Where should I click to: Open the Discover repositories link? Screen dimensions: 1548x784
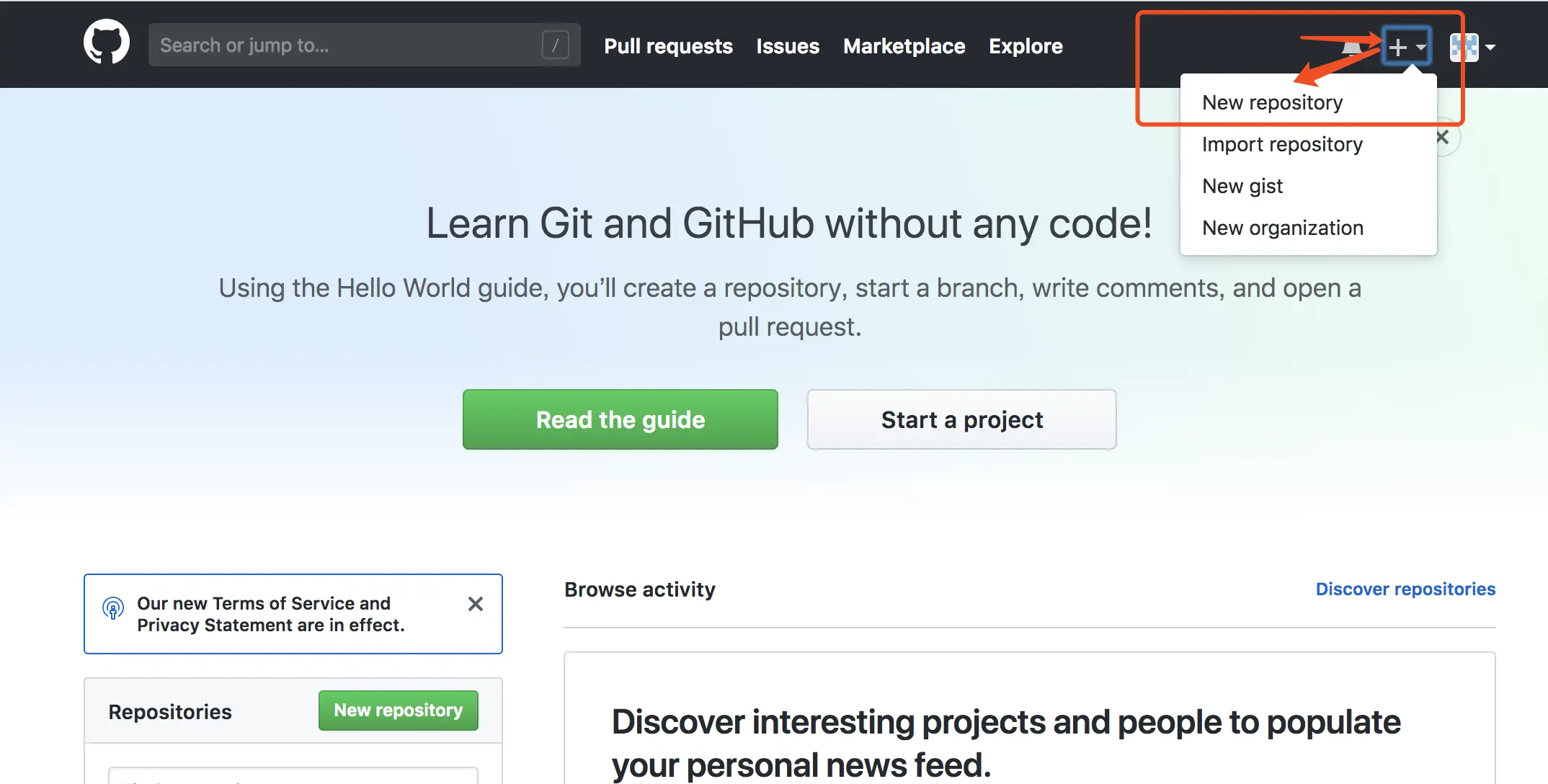tap(1405, 589)
